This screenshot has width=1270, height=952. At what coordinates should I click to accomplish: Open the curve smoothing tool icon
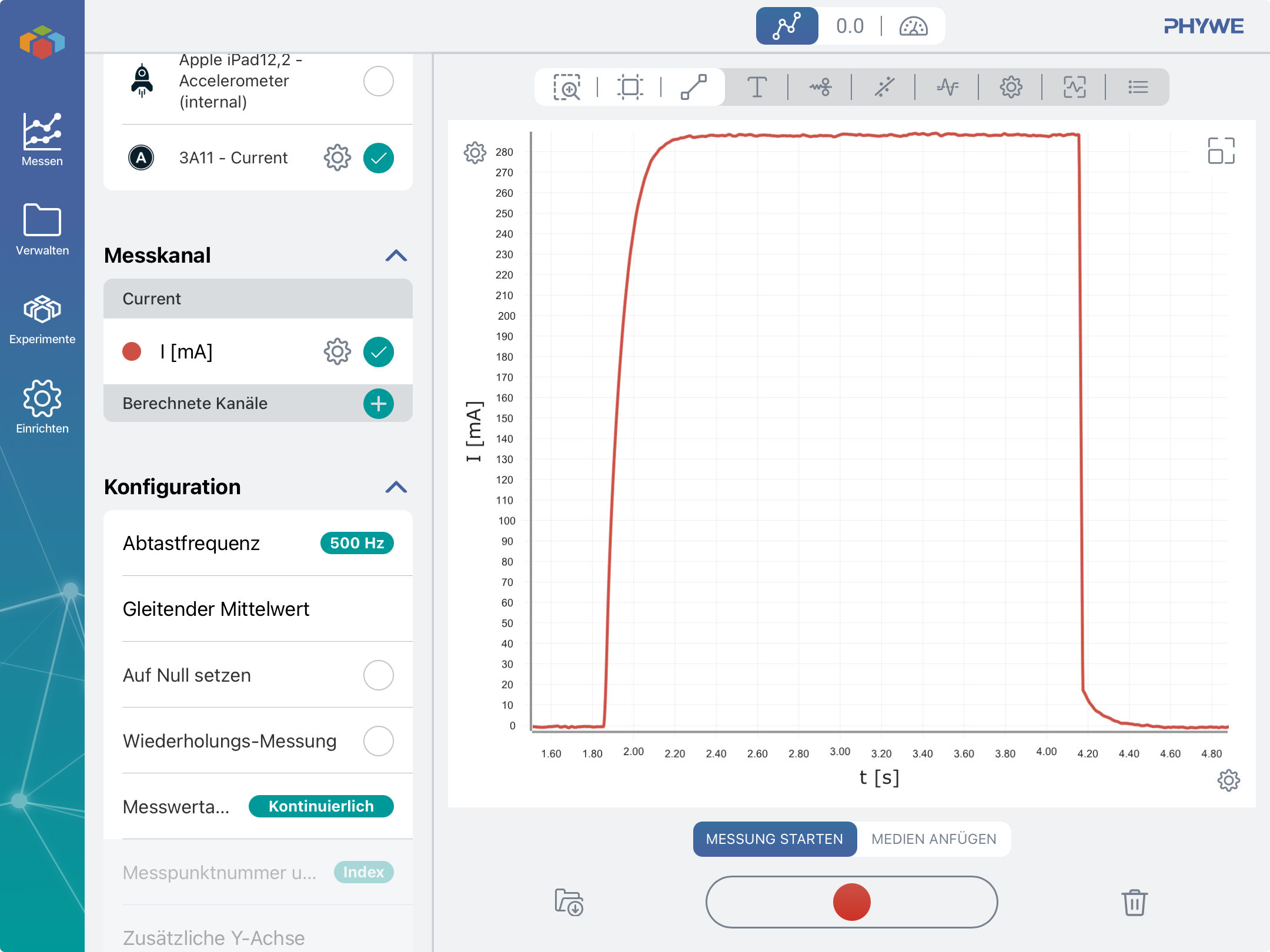[820, 88]
